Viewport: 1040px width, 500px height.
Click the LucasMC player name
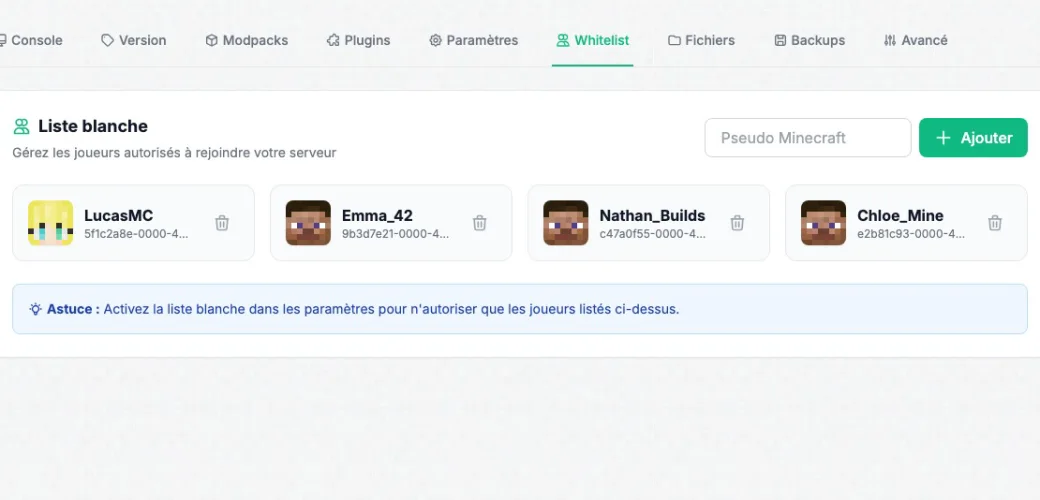tap(119, 216)
